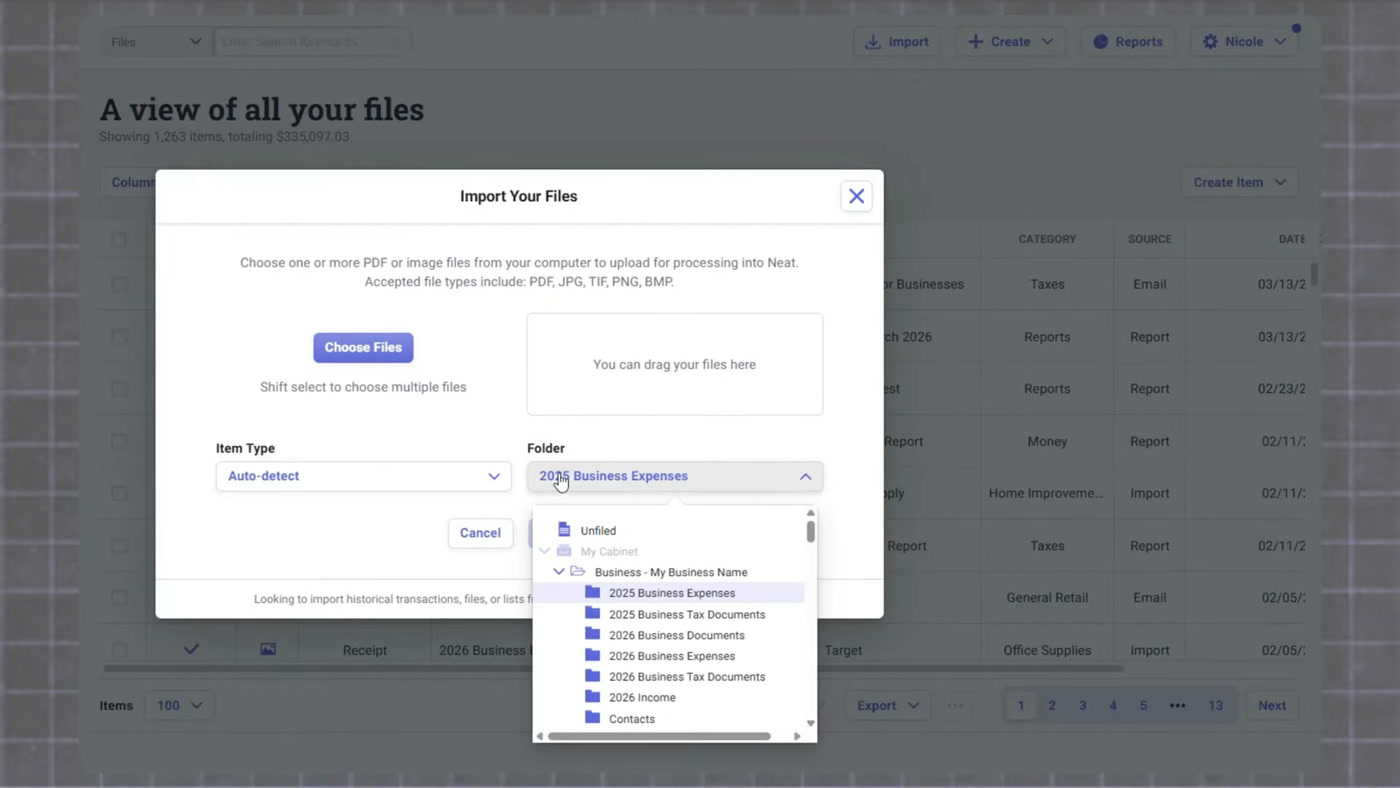Open the Item Type Auto-detect dropdown
Viewport: 1400px width, 788px height.
tap(363, 476)
